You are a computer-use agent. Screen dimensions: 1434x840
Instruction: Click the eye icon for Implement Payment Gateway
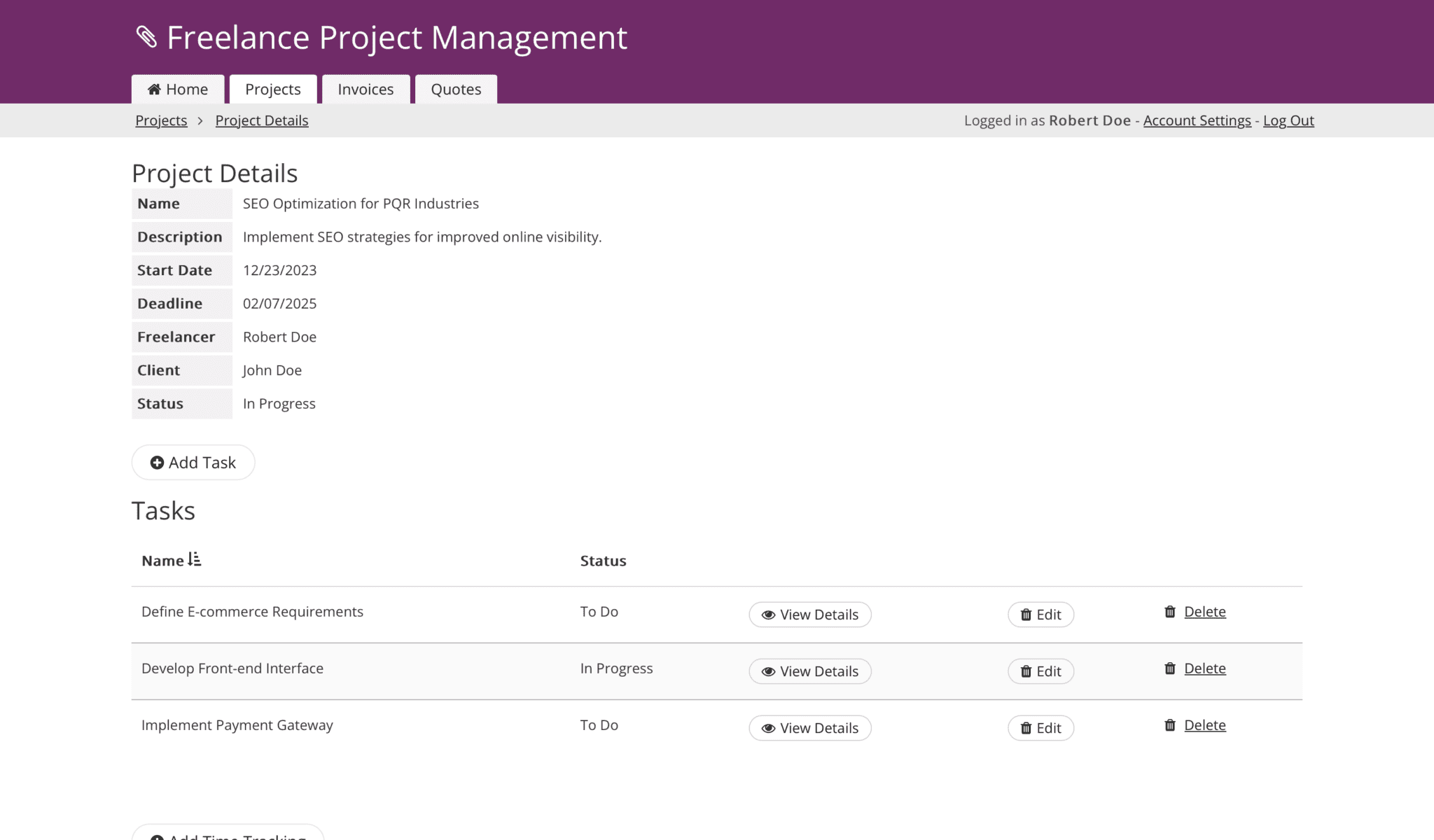click(x=767, y=728)
